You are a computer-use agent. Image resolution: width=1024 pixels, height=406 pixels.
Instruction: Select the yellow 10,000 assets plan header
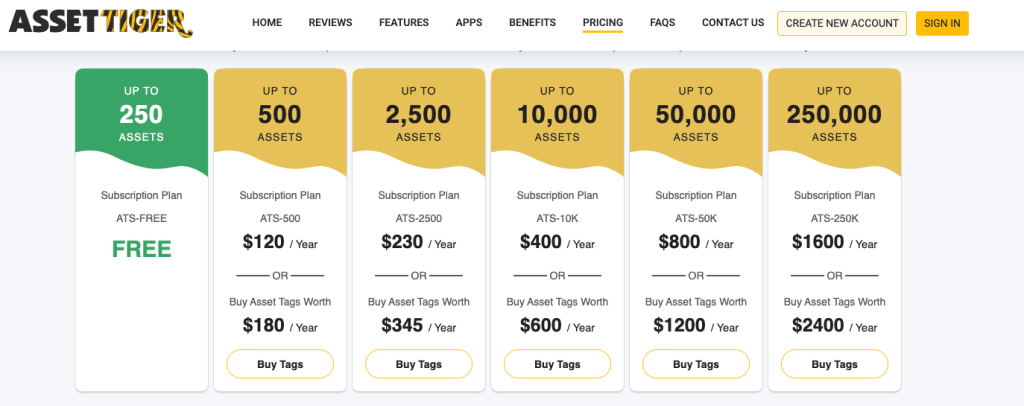557,114
